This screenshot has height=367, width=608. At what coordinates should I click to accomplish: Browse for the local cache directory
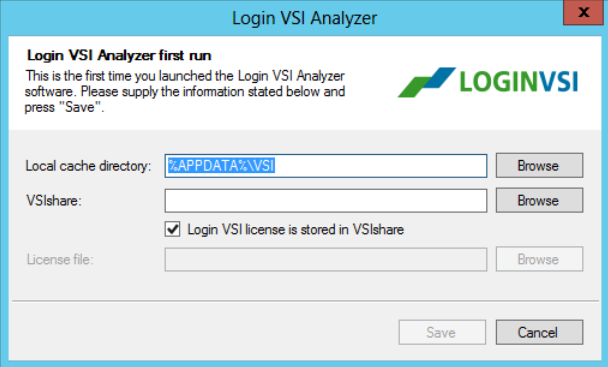[x=539, y=166]
